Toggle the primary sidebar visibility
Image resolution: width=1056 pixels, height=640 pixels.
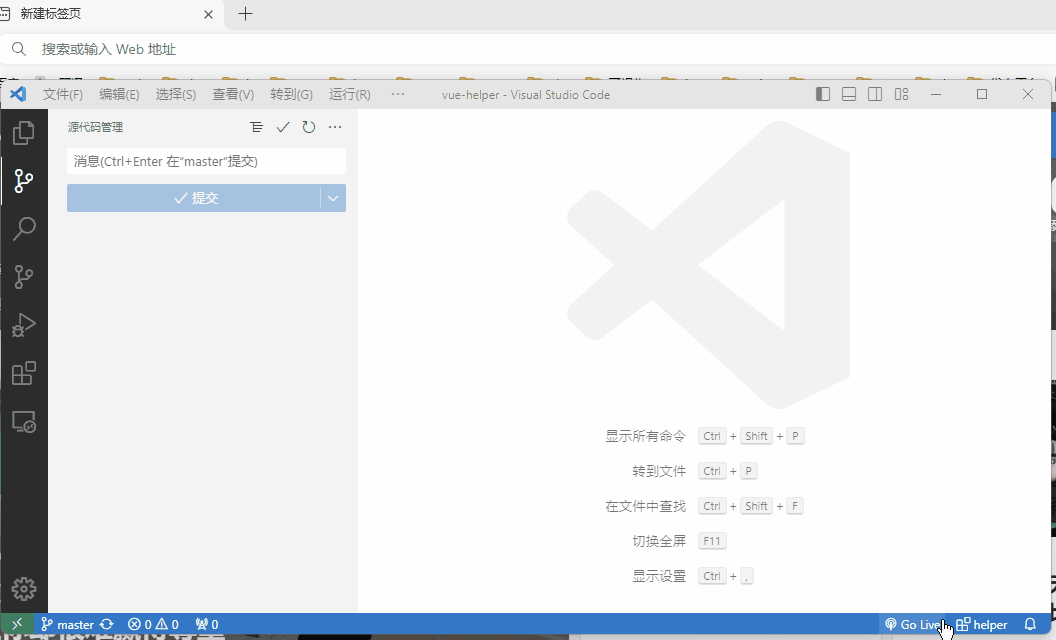pyautogui.click(x=823, y=94)
